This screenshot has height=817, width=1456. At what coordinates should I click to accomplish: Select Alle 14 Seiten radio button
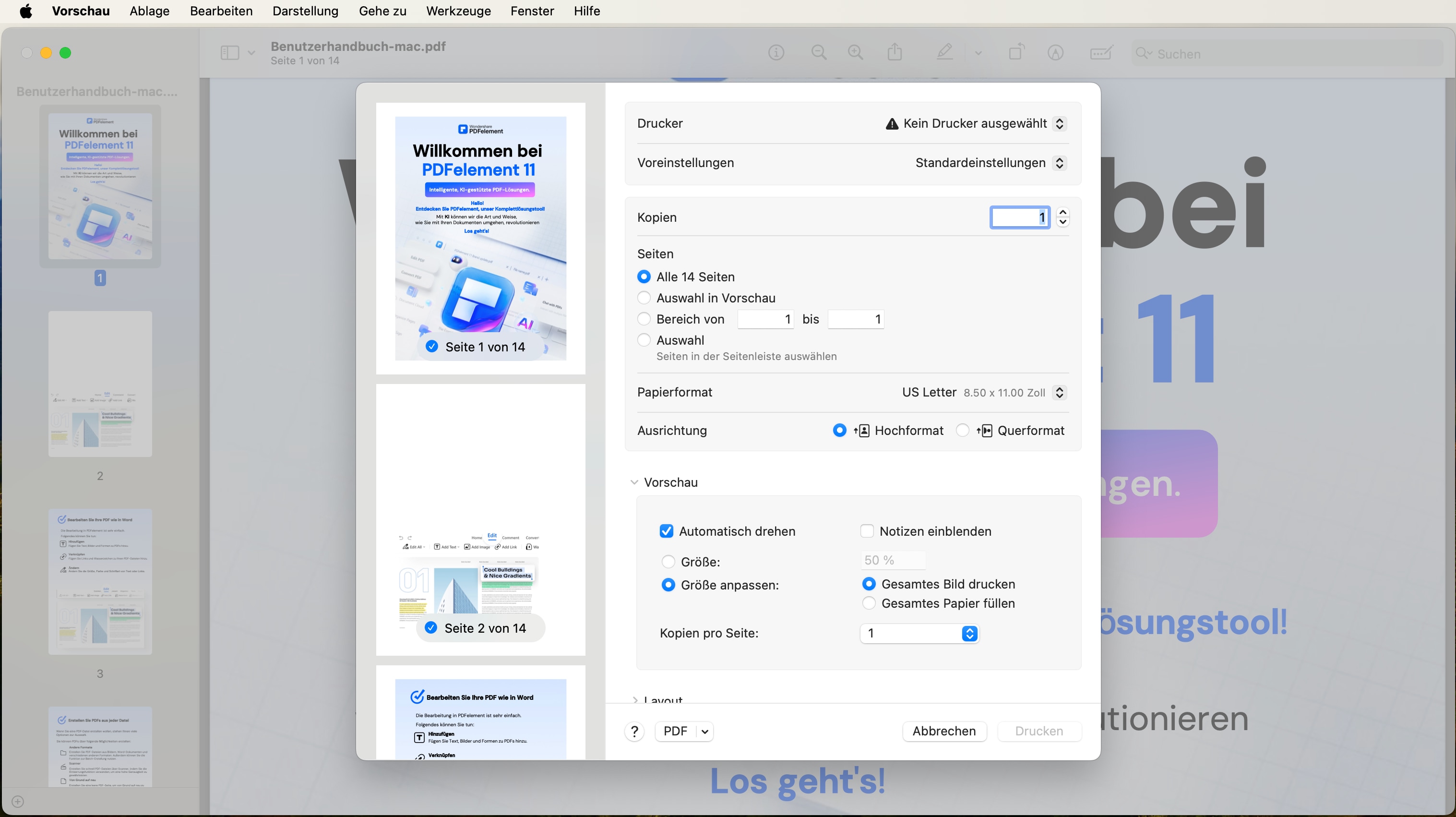[x=644, y=277]
